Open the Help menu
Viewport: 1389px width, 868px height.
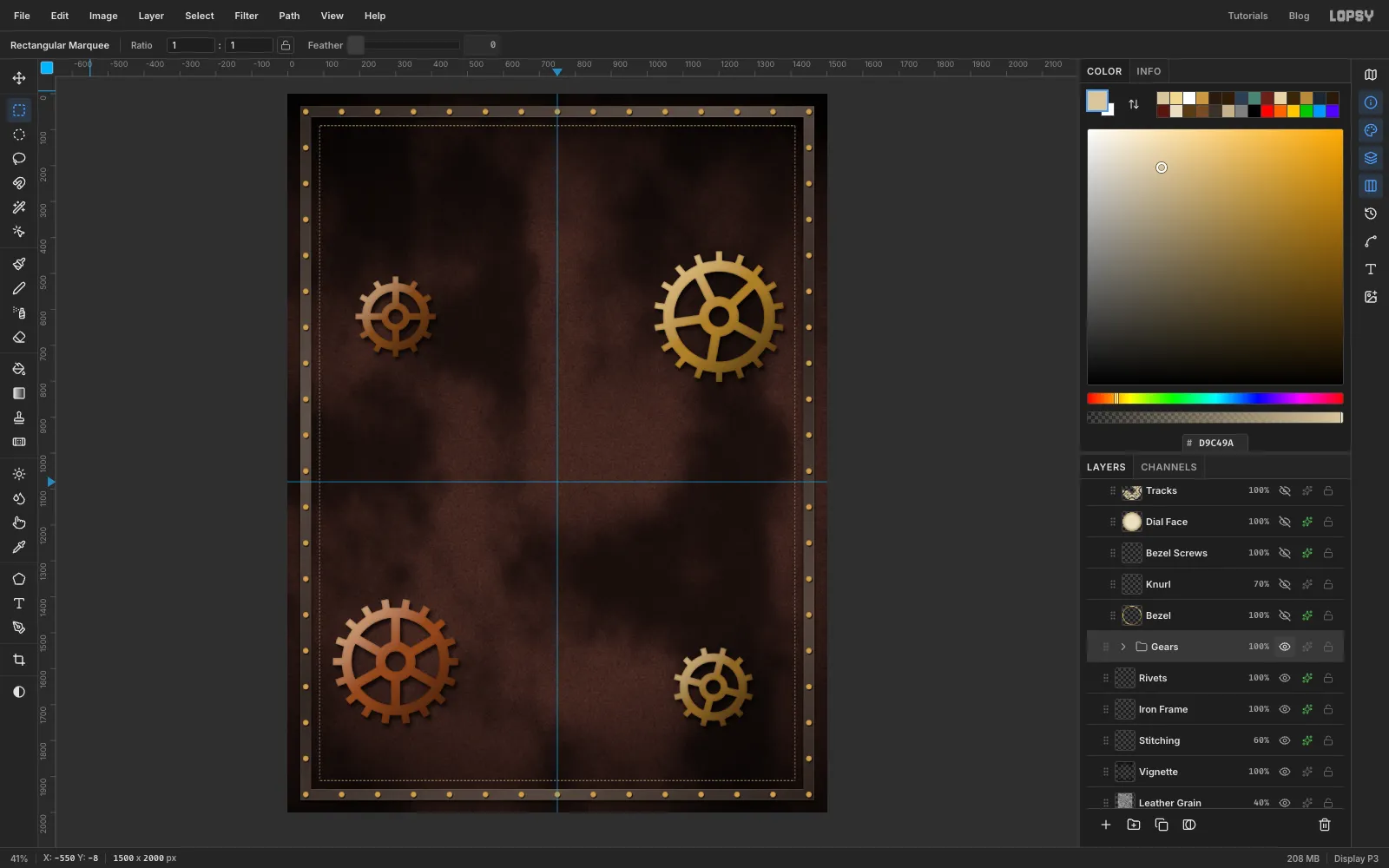375,16
